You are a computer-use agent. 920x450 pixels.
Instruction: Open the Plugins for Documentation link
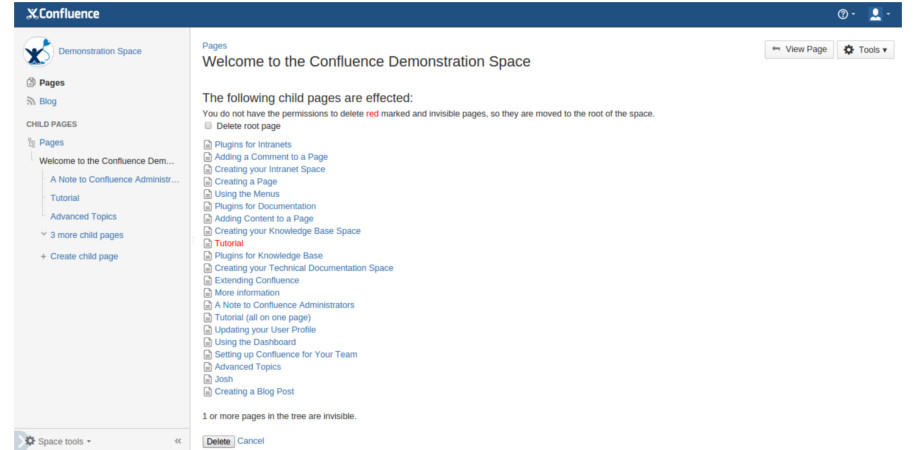pos(265,206)
